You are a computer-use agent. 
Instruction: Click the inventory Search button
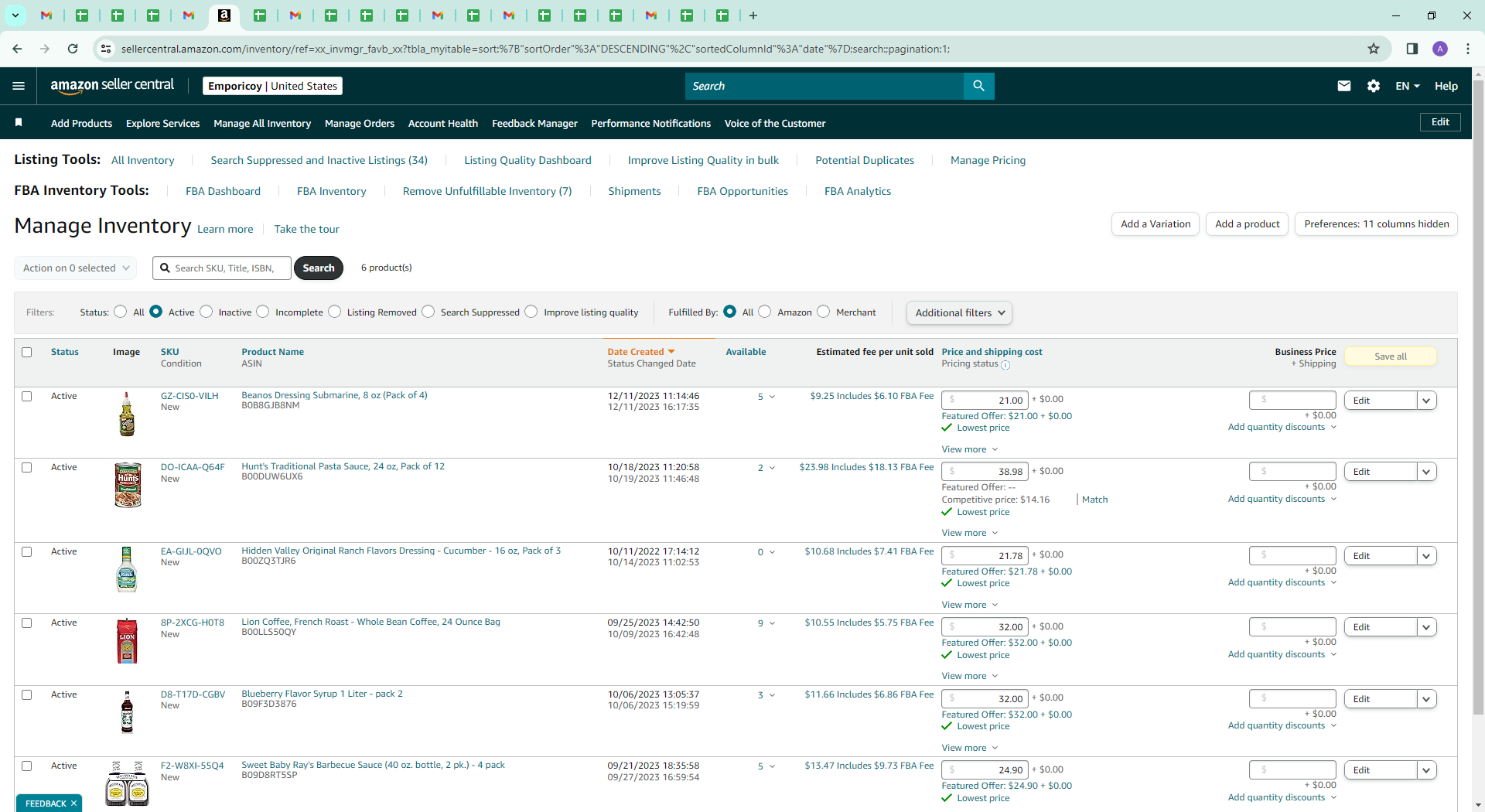pos(319,268)
